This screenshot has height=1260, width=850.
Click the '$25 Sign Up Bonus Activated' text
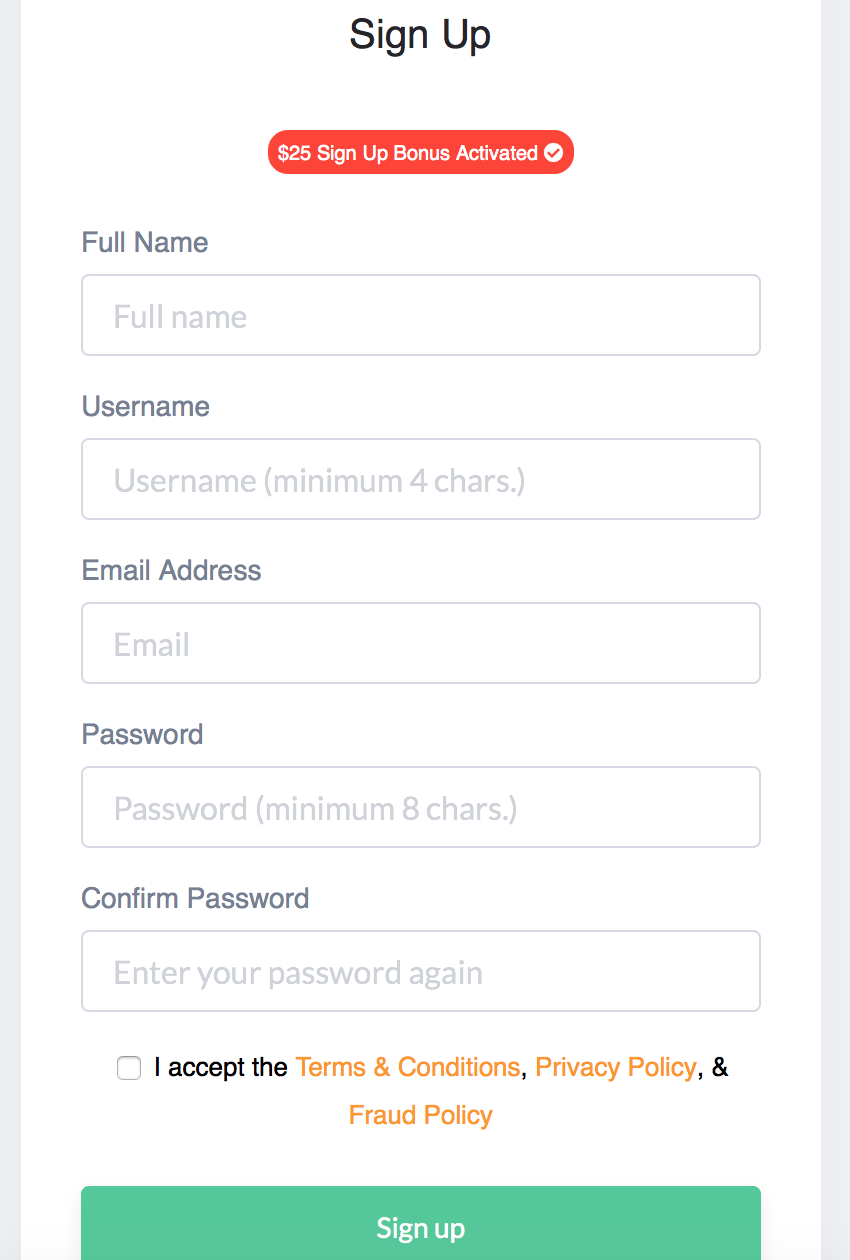pyautogui.click(x=408, y=153)
